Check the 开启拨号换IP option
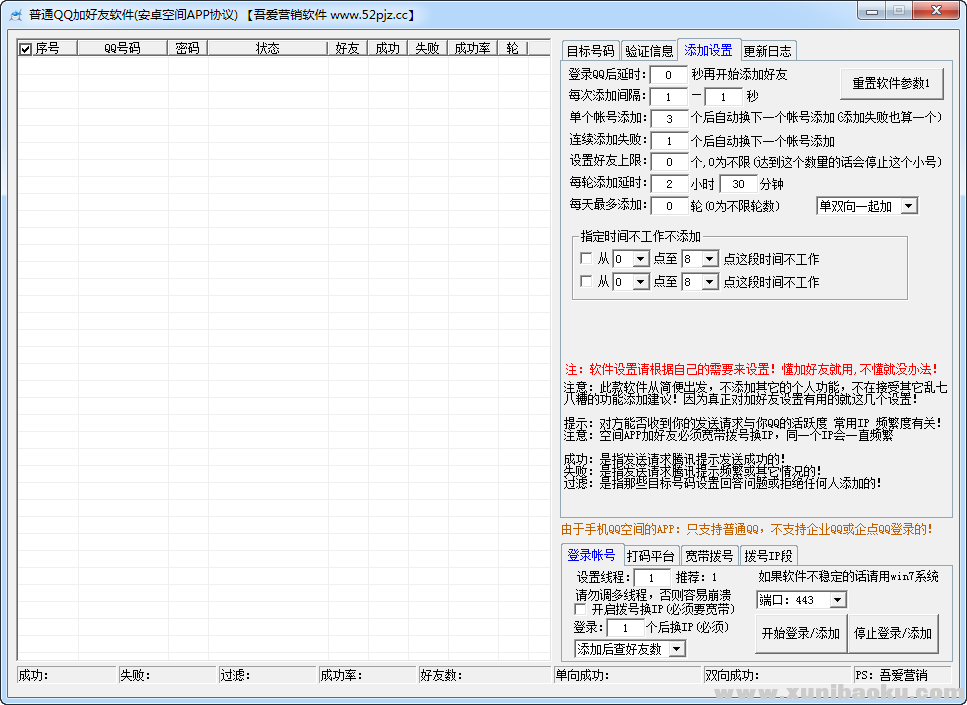Screen dimensions: 967x705 [581, 609]
